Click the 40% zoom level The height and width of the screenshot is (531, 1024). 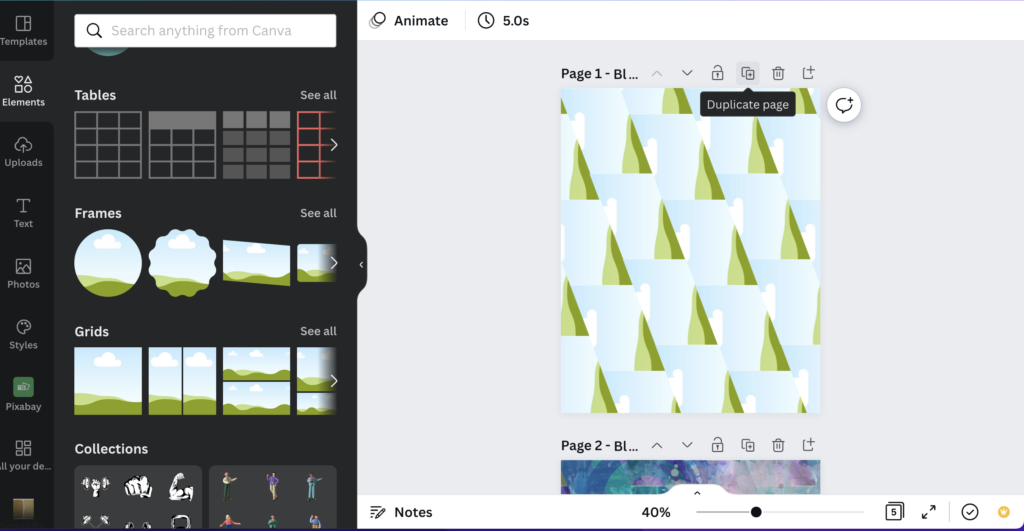pyautogui.click(x=656, y=512)
